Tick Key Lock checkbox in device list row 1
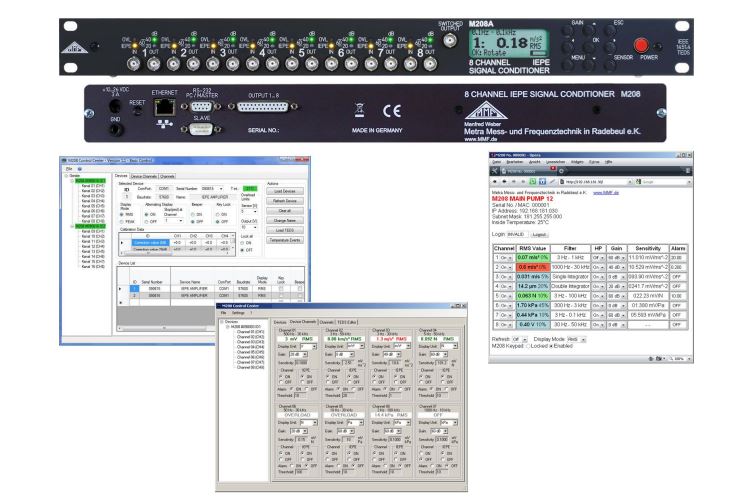 pos(281,289)
